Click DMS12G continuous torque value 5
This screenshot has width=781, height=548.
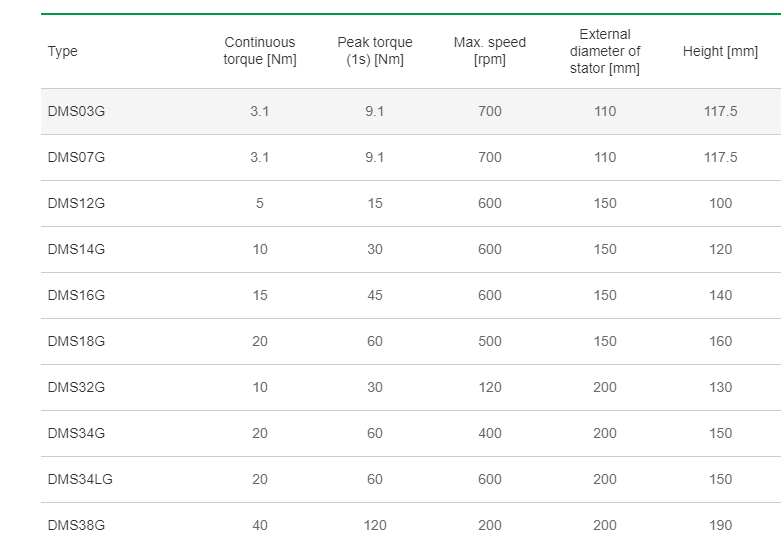(x=260, y=203)
